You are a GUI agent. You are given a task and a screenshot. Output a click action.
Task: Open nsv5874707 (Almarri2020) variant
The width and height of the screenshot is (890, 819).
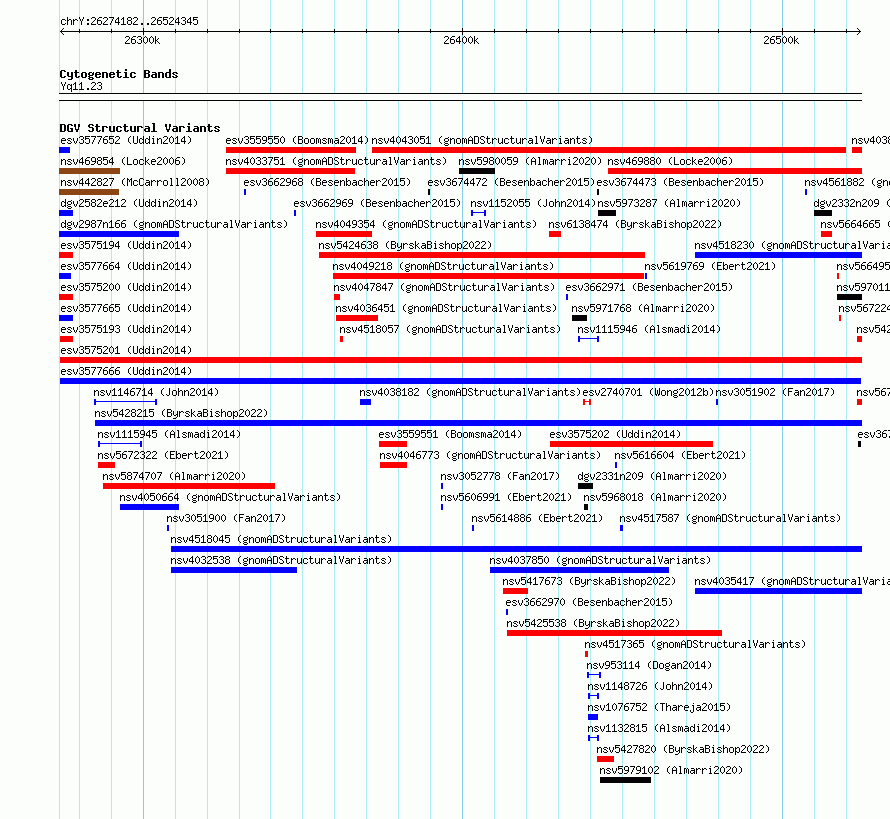coord(174,476)
